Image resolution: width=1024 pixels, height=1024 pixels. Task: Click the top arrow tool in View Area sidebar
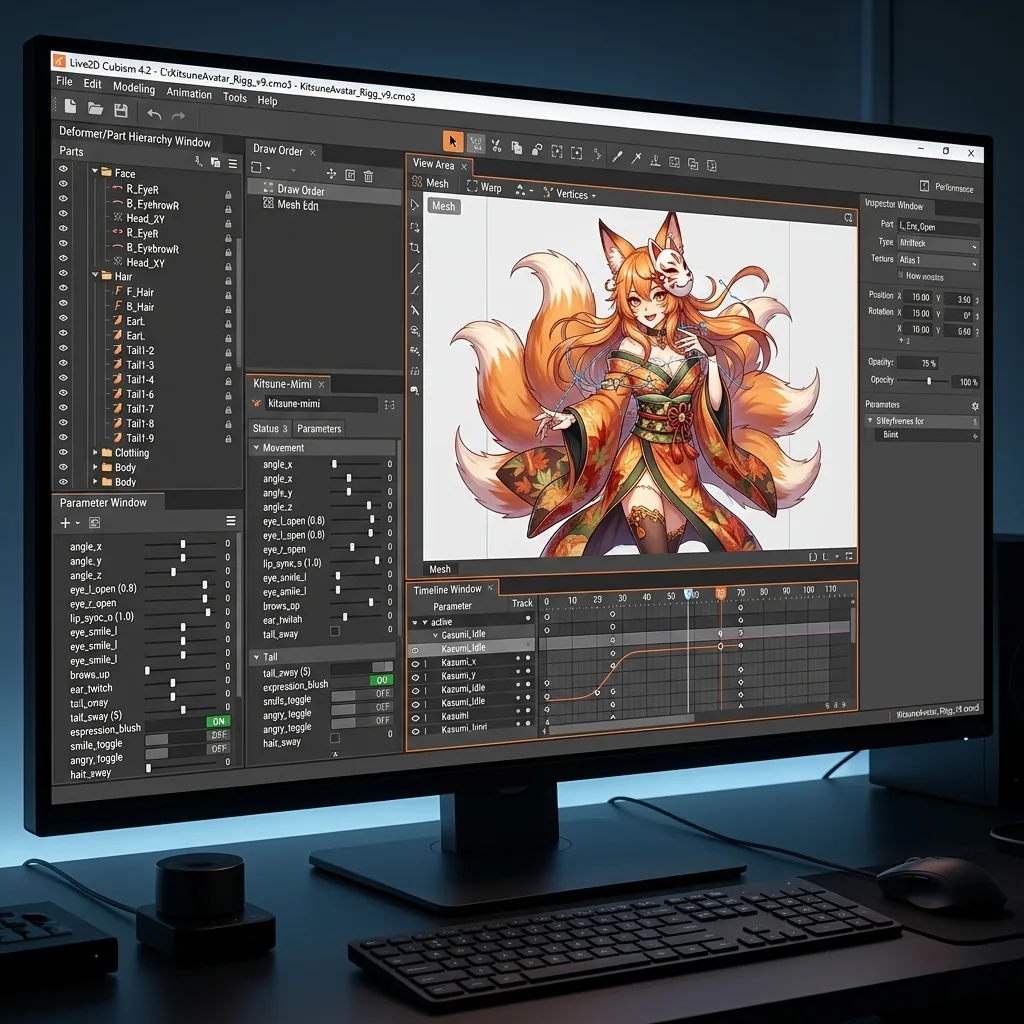coord(415,205)
